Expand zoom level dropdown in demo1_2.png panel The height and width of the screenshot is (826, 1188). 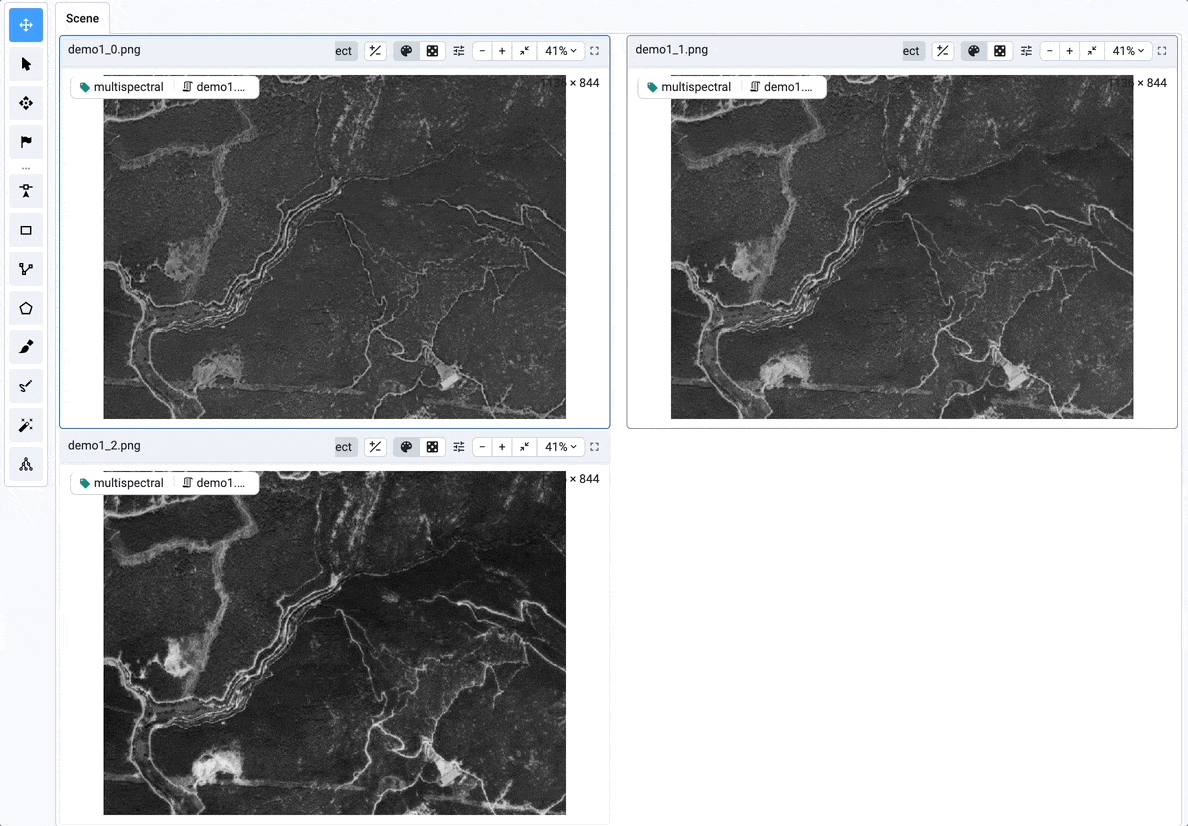[x=560, y=447]
